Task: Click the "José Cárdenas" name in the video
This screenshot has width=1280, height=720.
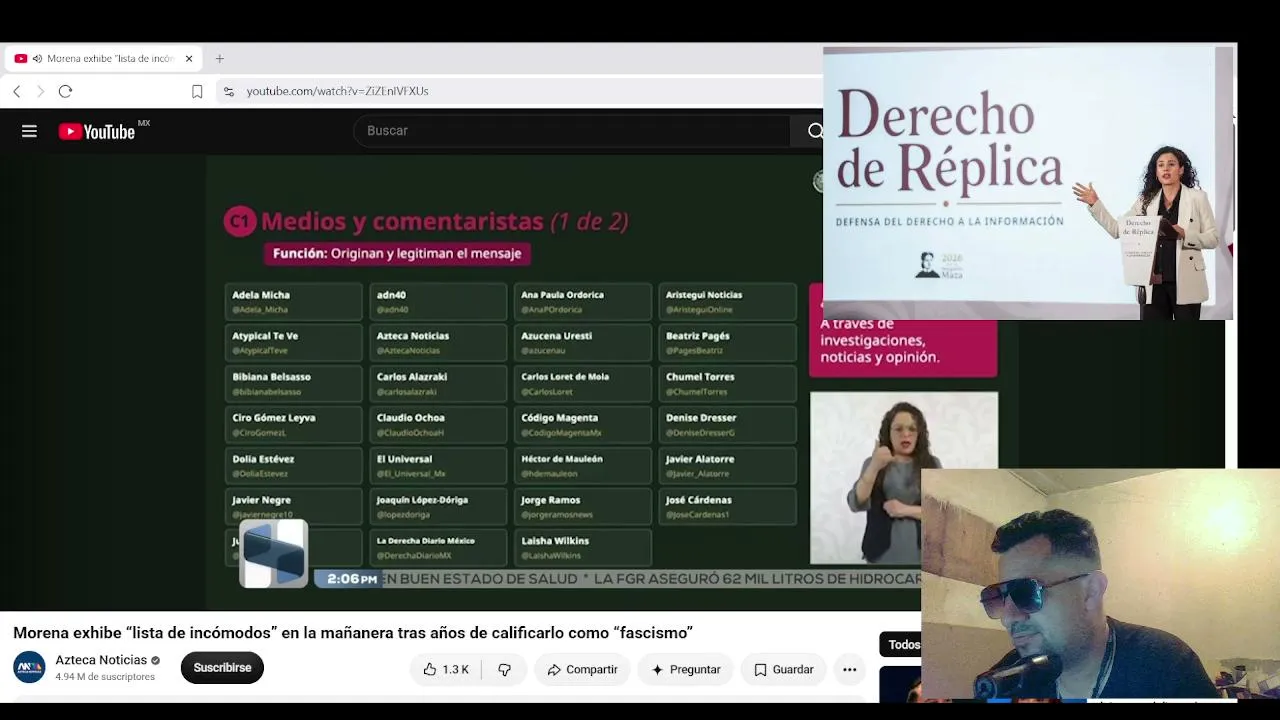Action: click(699, 500)
